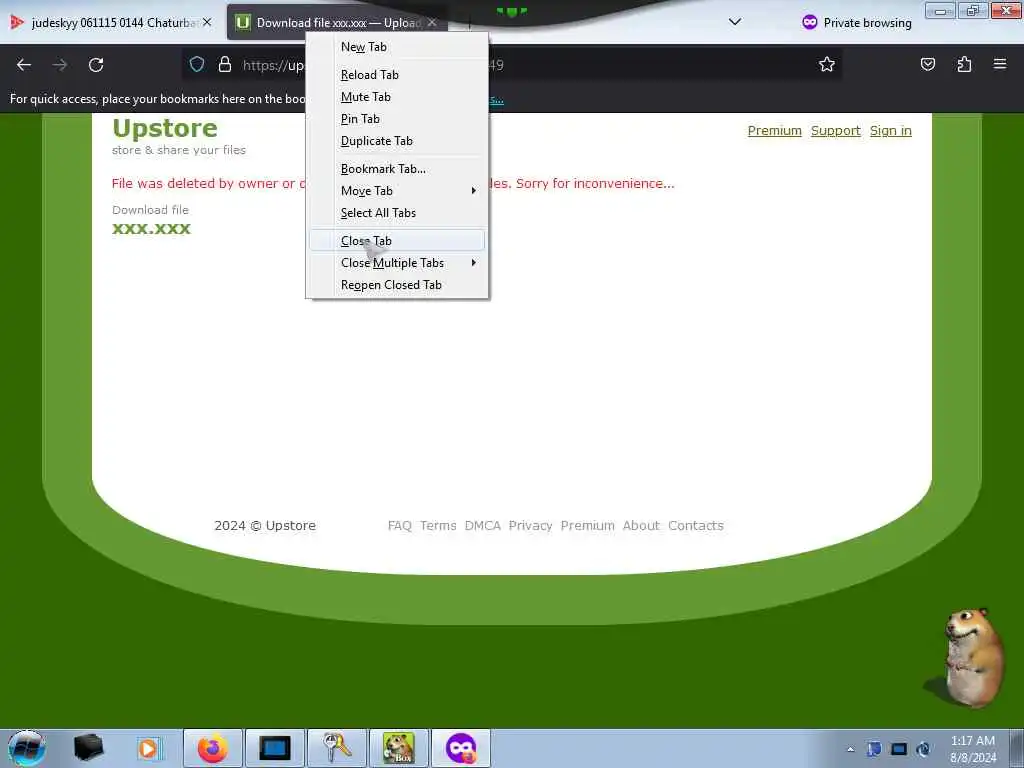Open the Premium link in the header
This screenshot has width=1024, height=768.
click(775, 131)
